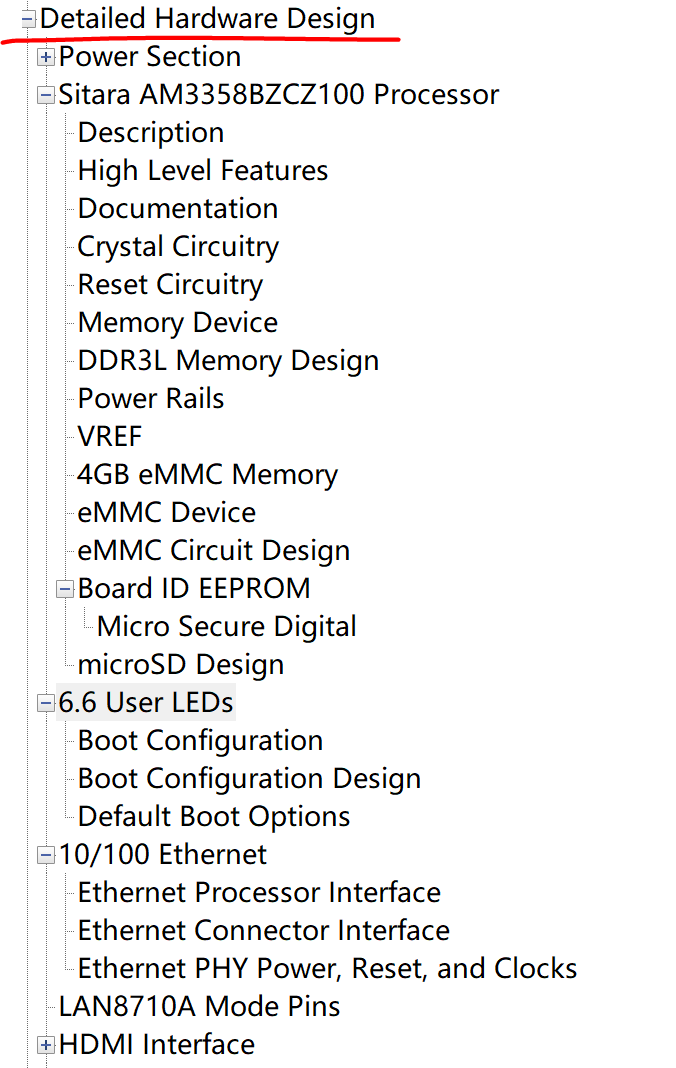This screenshot has height=1068, width=676.
Task: Expand the Power Section node
Action: 45,57
